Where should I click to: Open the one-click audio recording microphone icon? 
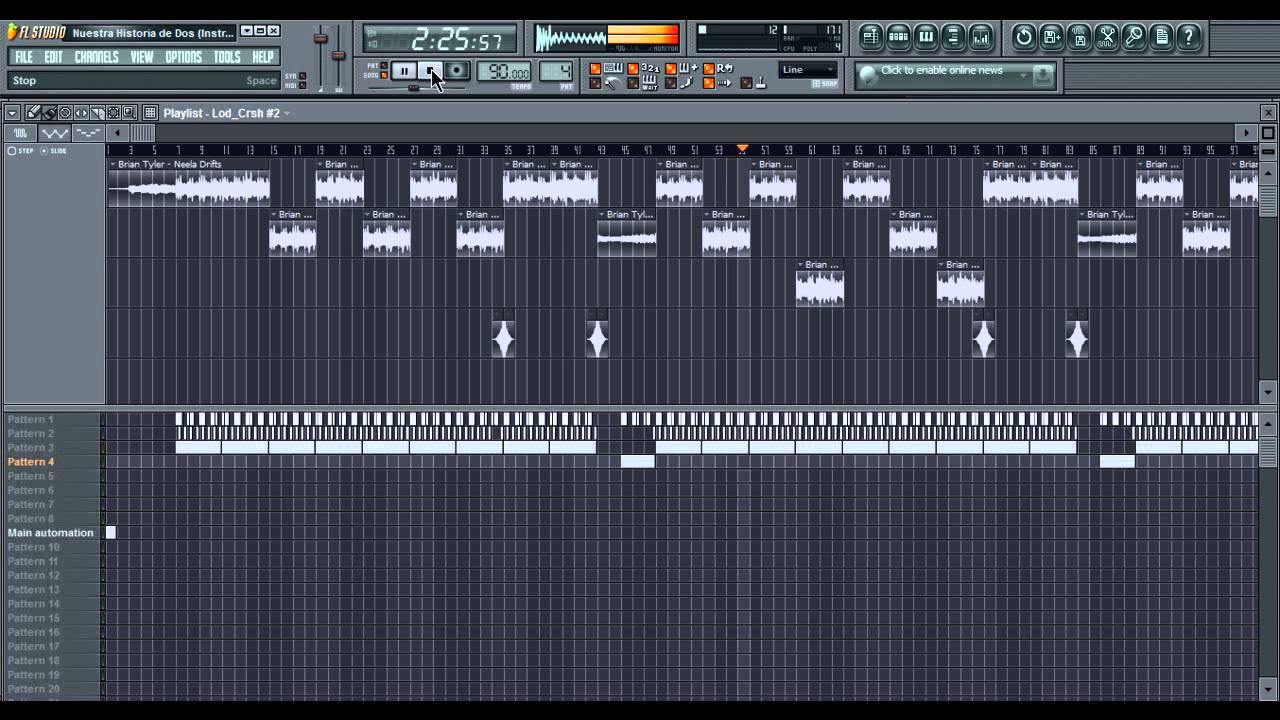(x=1134, y=38)
